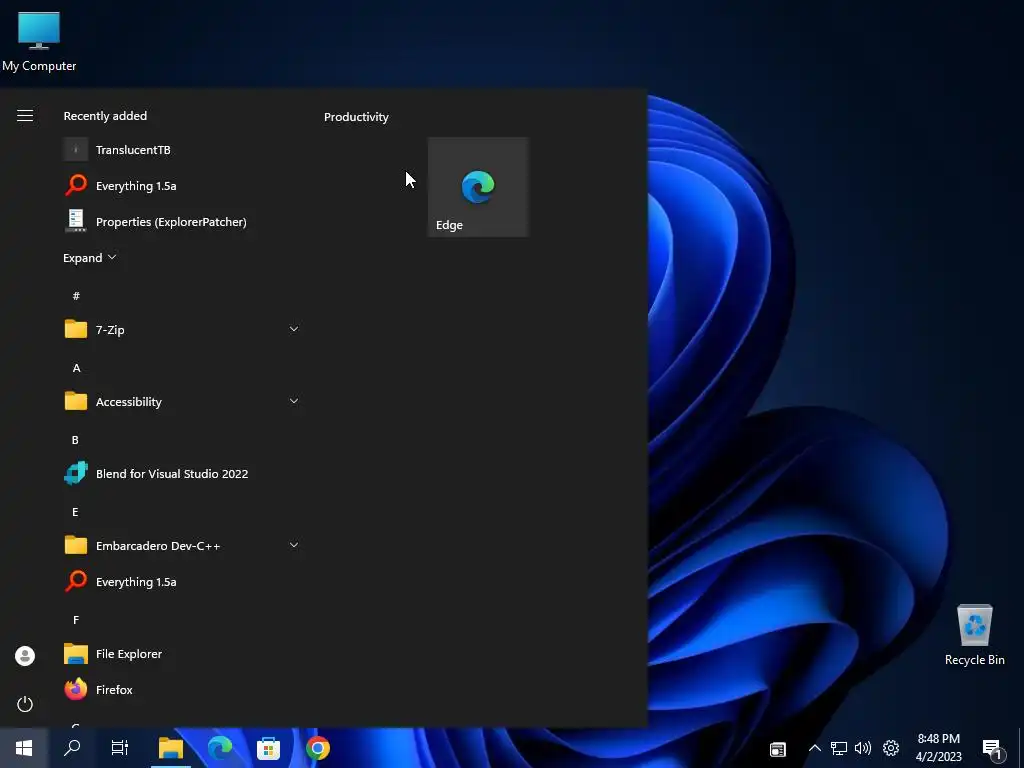Open Task View on the taskbar
This screenshot has width=1024, height=768.
point(120,748)
